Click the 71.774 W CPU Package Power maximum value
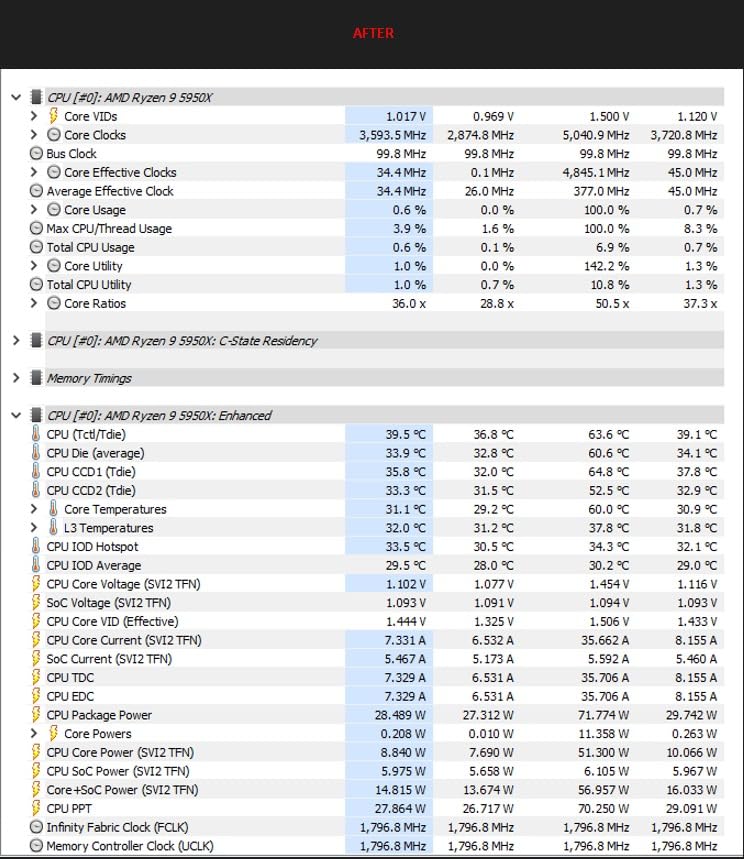The image size is (744, 859). tap(603, 715)
